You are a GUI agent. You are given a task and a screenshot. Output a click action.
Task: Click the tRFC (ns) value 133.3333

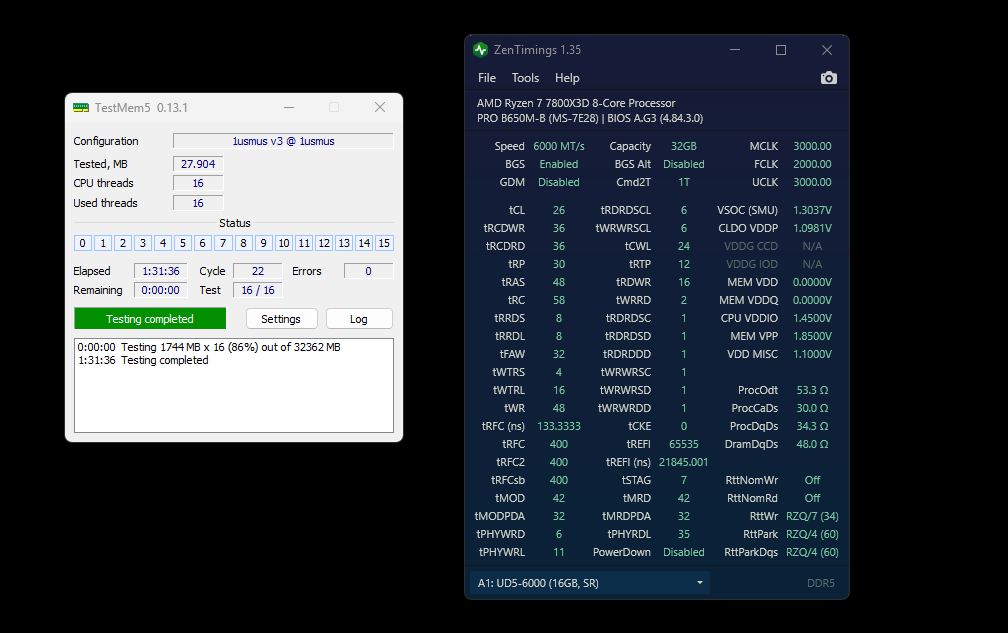pos(559,426)
